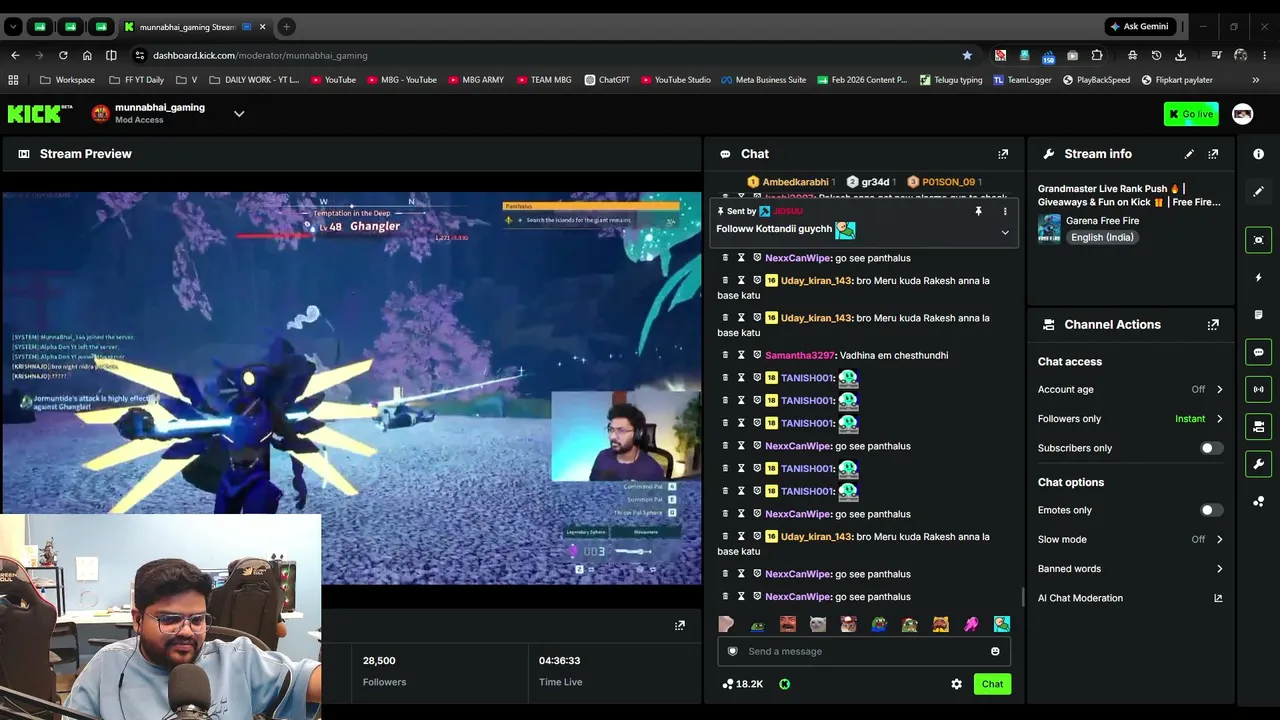Pop out the Stream info panel
Viewport: 1280px width, 720px height.
pos(1213,154)
